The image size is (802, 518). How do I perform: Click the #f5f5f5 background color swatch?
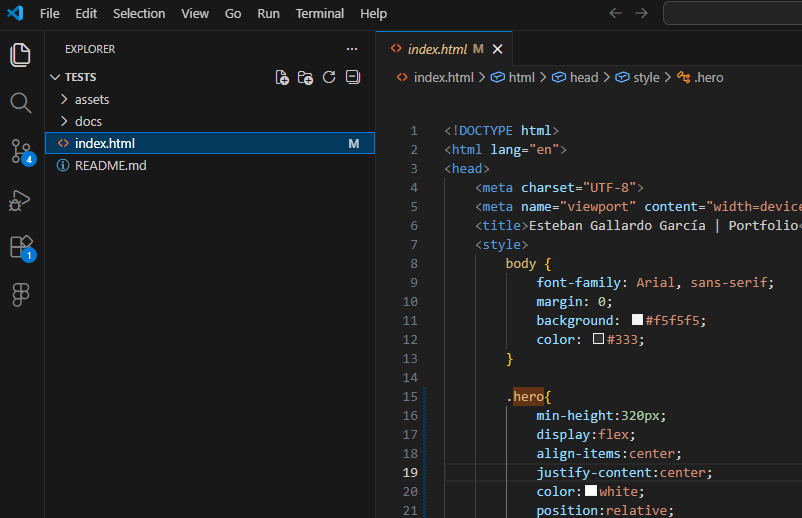click(x=637, y=320)
